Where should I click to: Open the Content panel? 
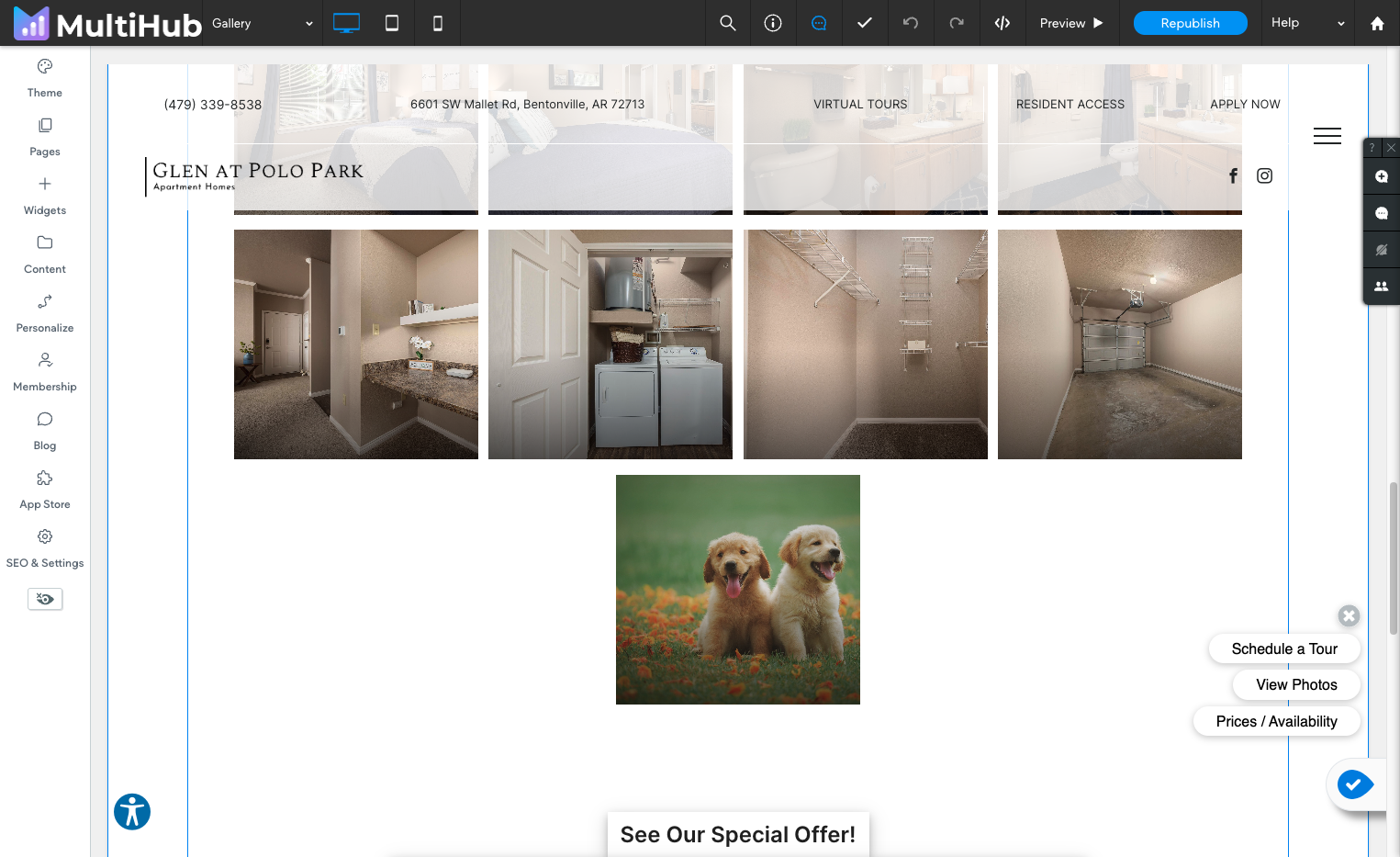(45, 254)
